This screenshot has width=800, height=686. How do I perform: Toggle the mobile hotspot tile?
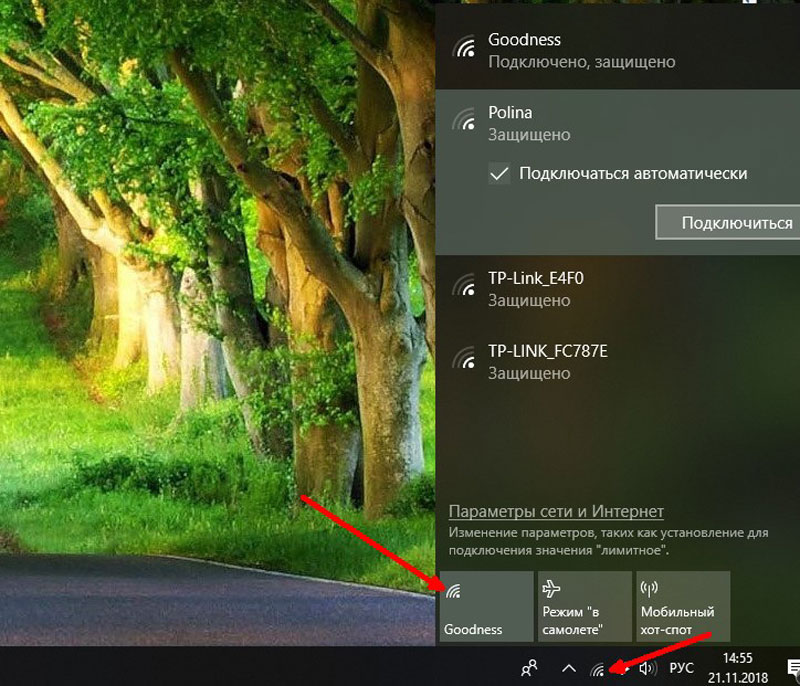coord(683,606)
